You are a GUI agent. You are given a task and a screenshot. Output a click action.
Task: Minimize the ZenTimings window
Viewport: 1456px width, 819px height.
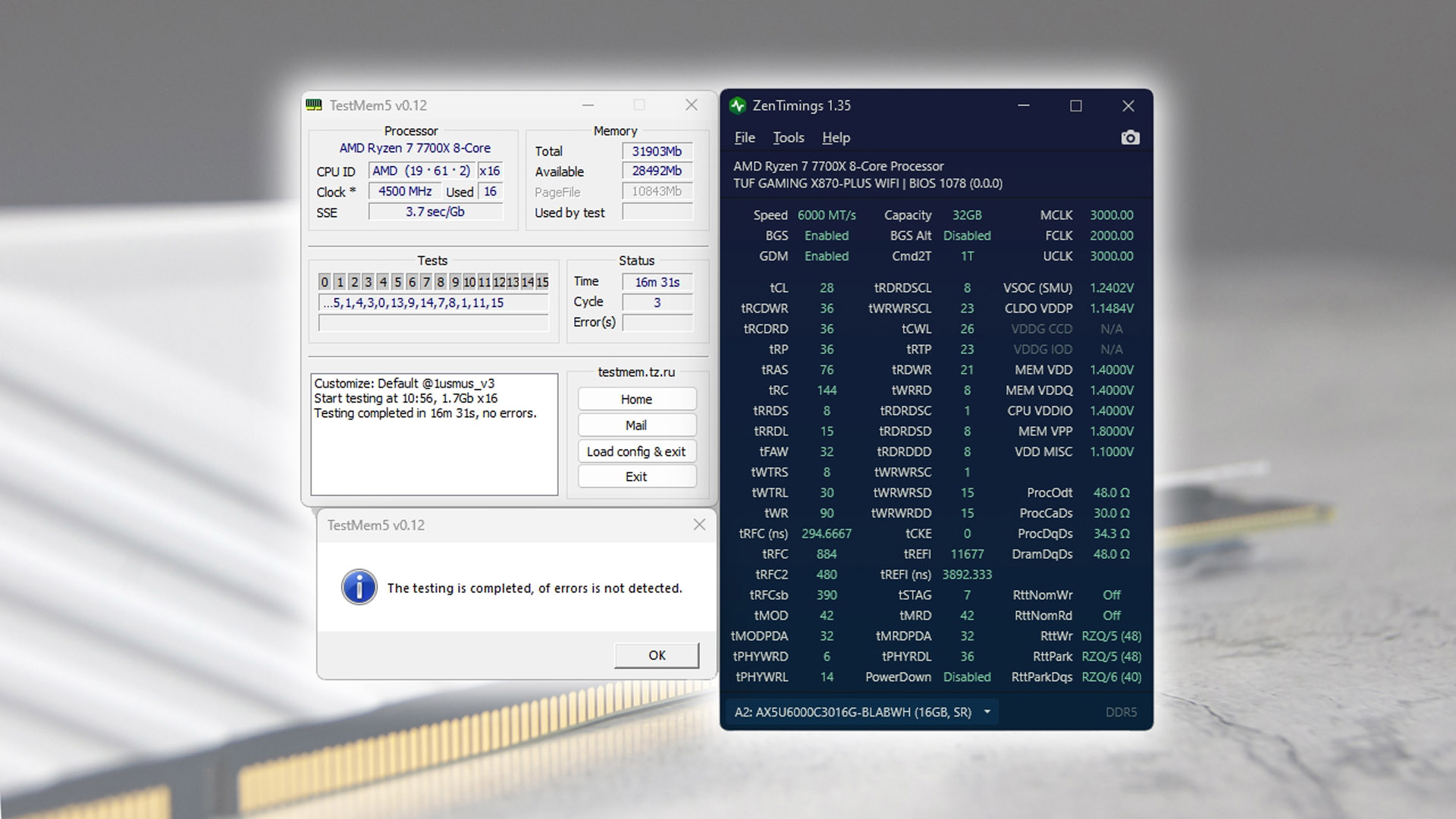point(1023,105)
